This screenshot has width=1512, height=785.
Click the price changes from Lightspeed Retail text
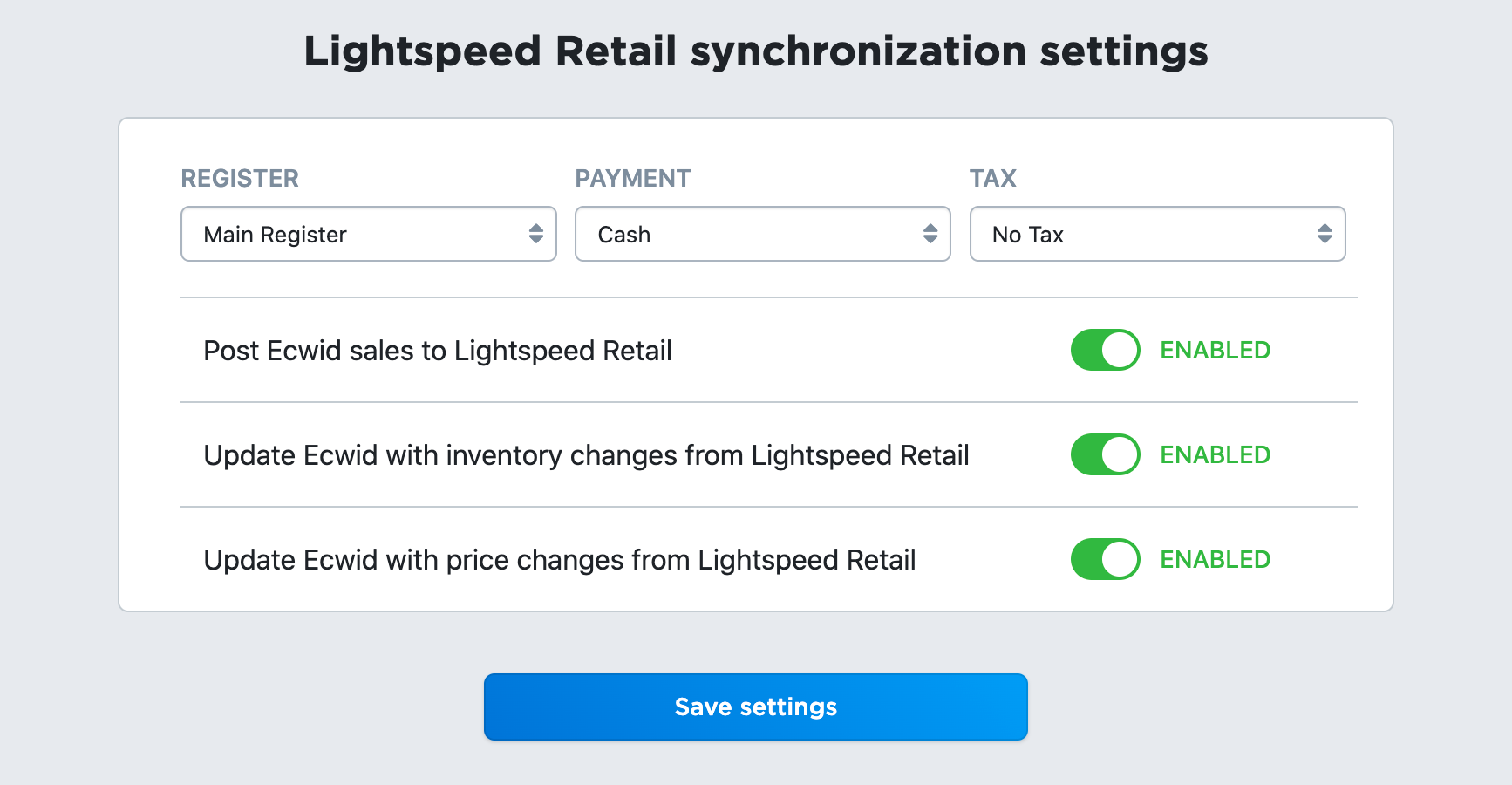click(x=560, y=560)
